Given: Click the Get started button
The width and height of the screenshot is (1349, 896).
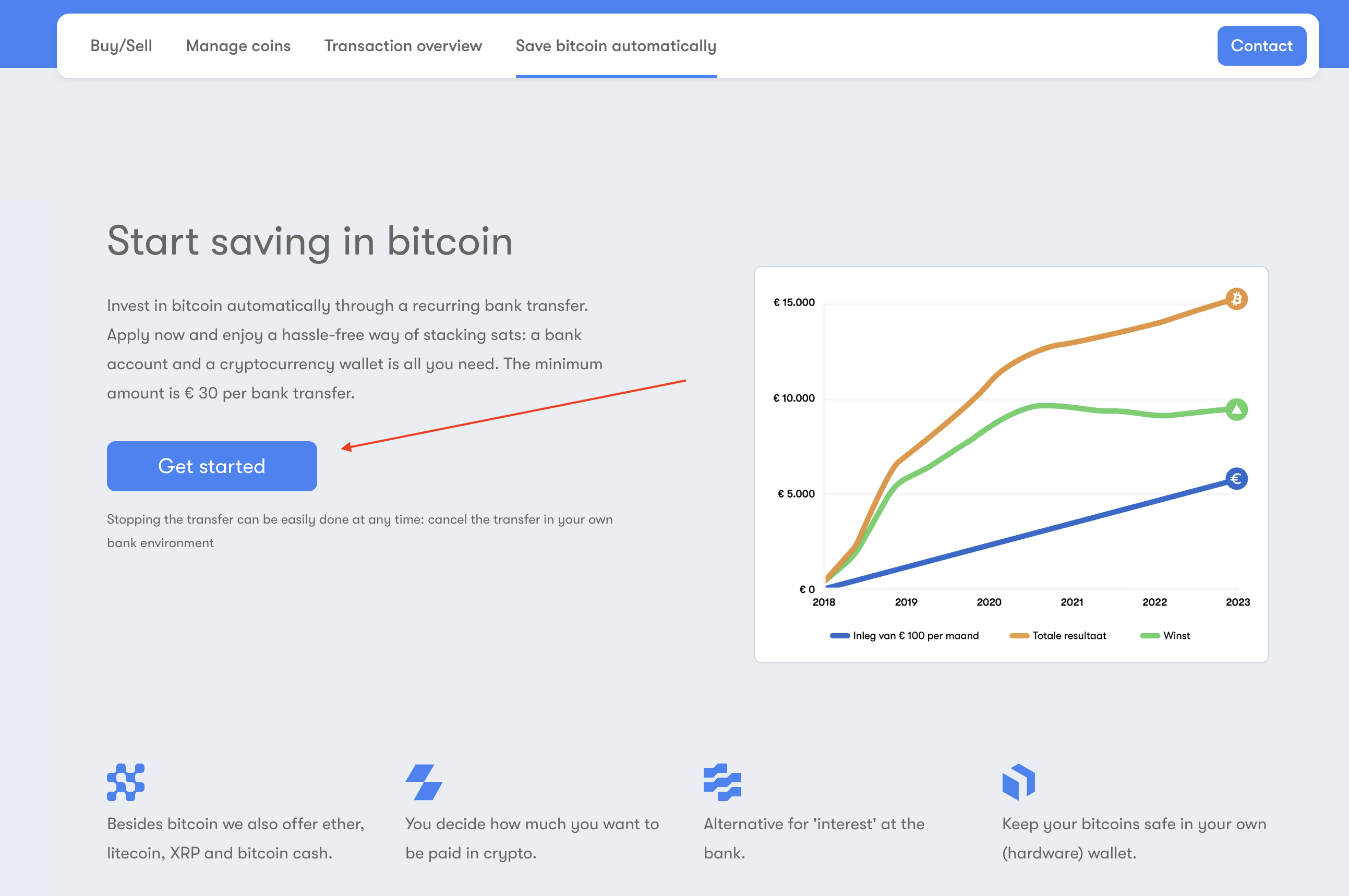Looking at the screenshot, I should click(x=211, y=466).
